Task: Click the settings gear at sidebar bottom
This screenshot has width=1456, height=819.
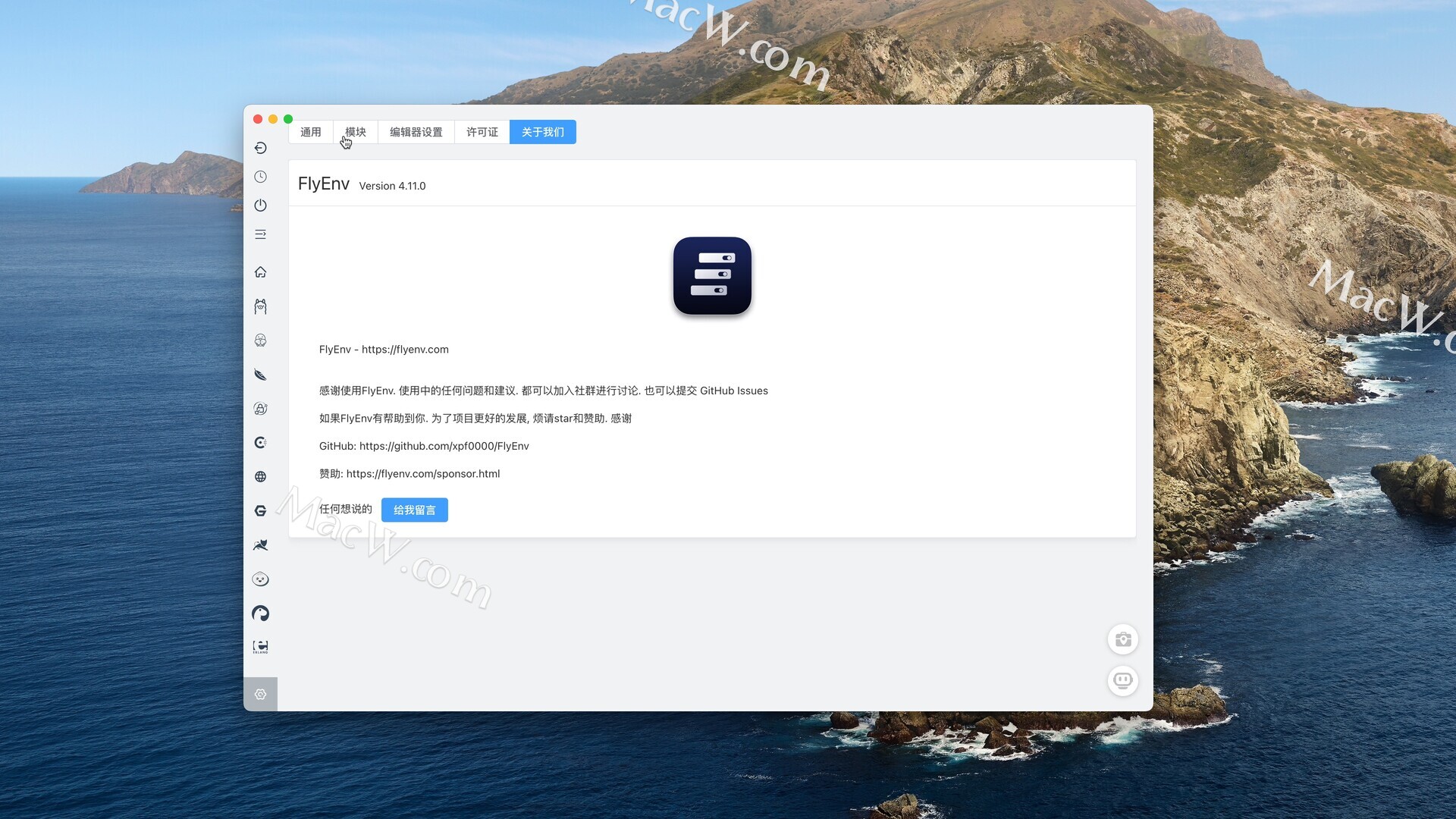Action: click(260, 695)
